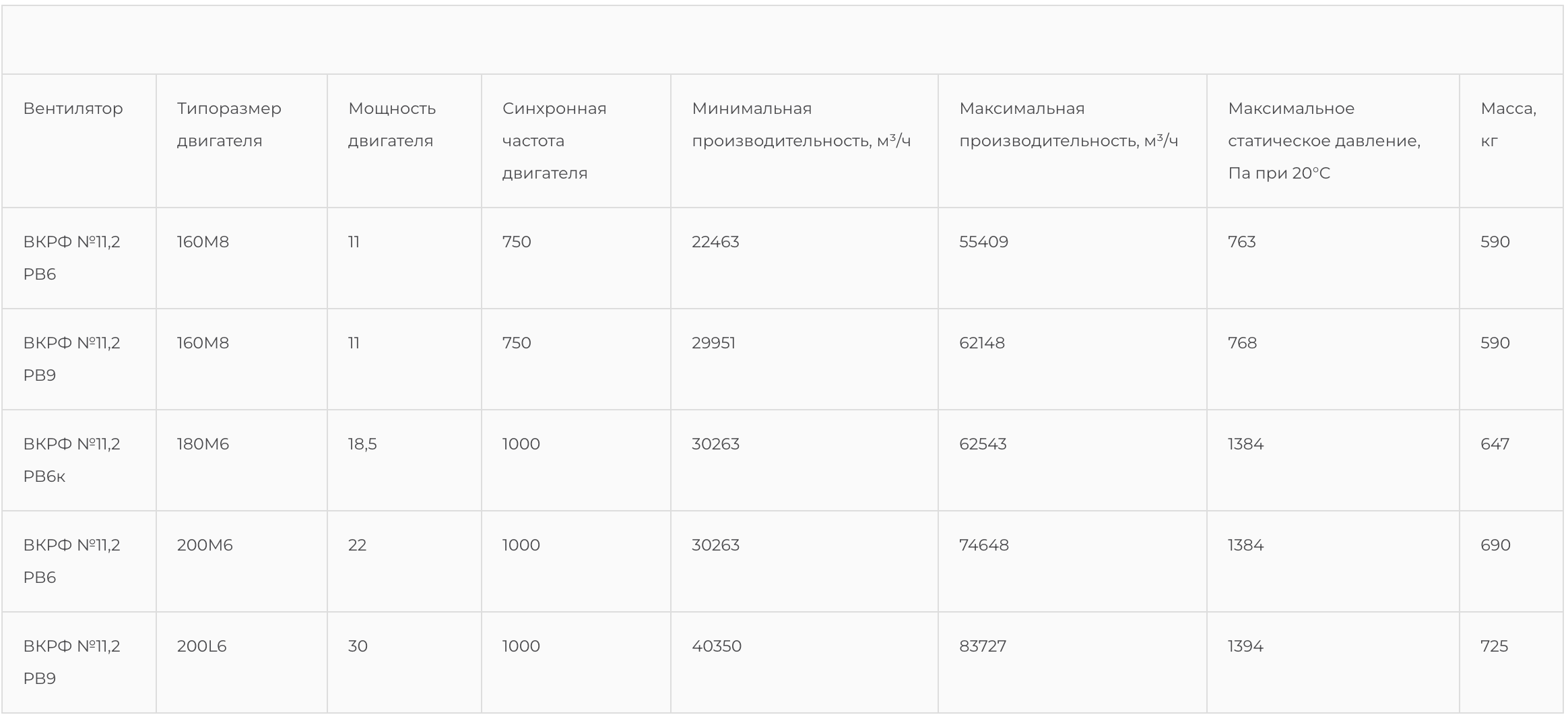The height and width of the screenshot is (717, 1568).
Task: Click motor size cell 180M6
Action: [203, 444]
